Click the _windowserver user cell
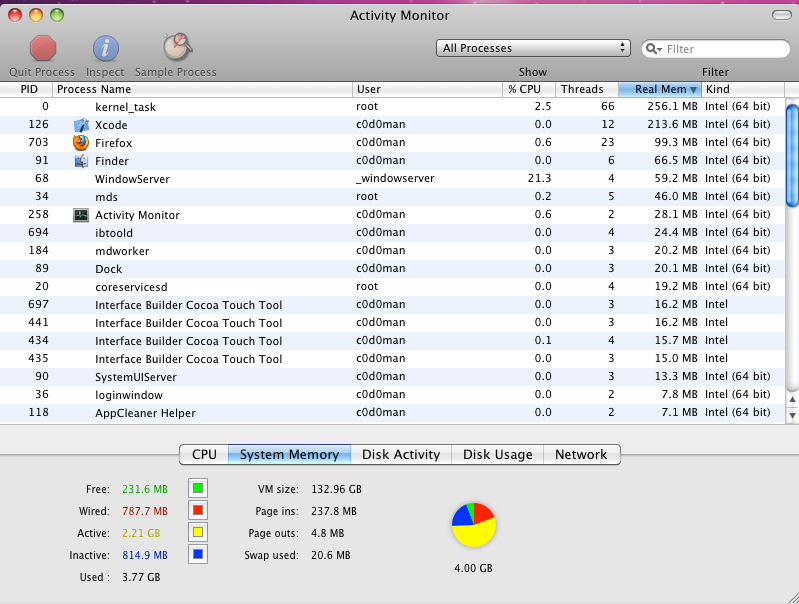This screenshot has width=799, height=604. (395, 178)
